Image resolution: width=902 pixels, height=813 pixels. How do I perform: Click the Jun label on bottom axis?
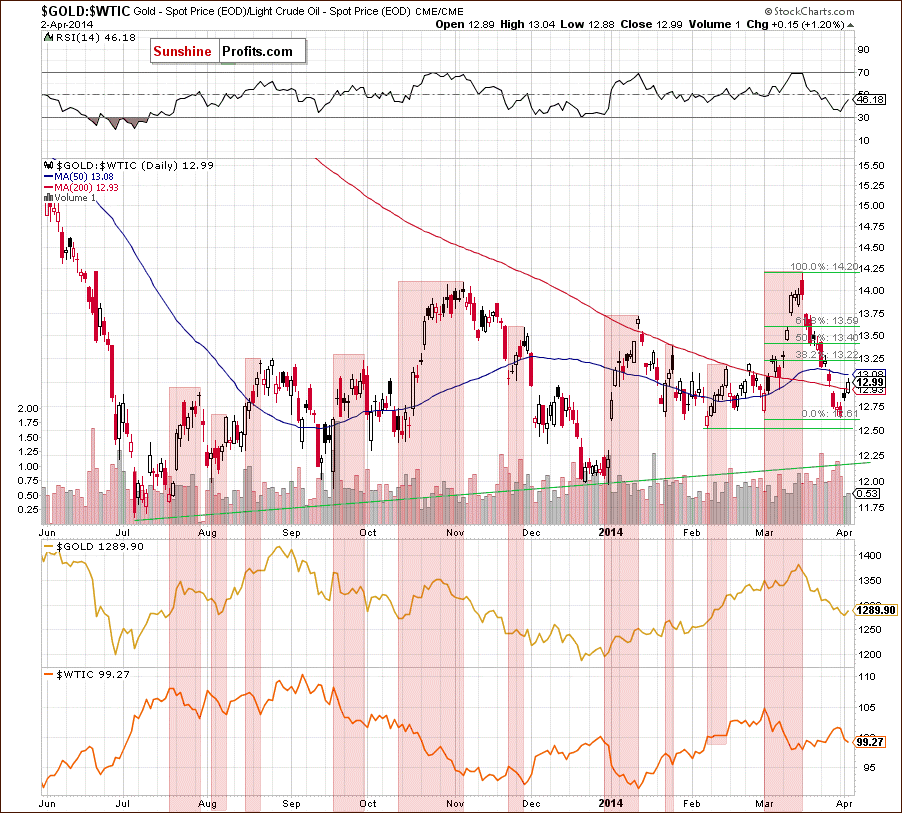point(47,804)
